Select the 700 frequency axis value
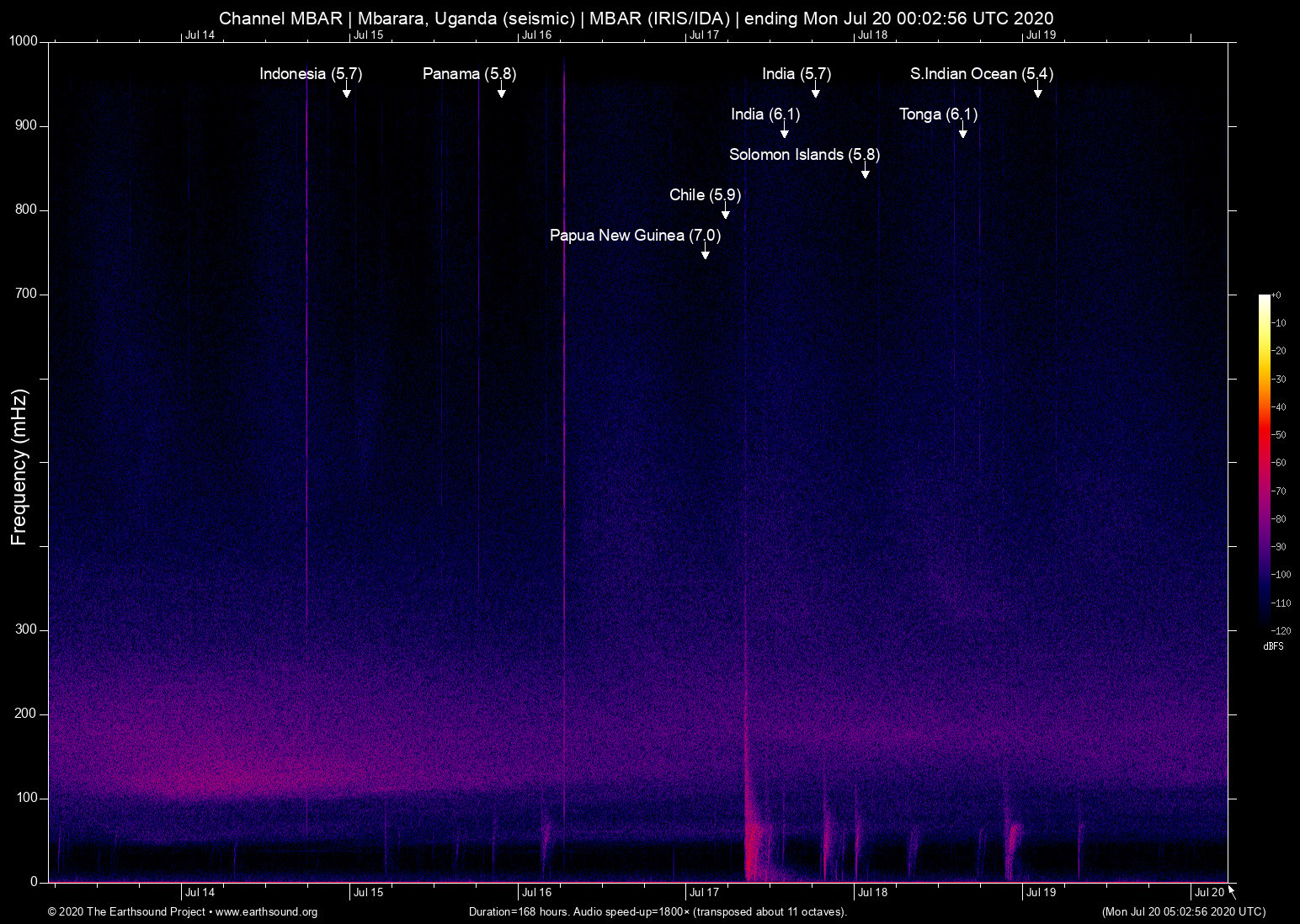Screen dimensions: 1300x924 (26, 294)
